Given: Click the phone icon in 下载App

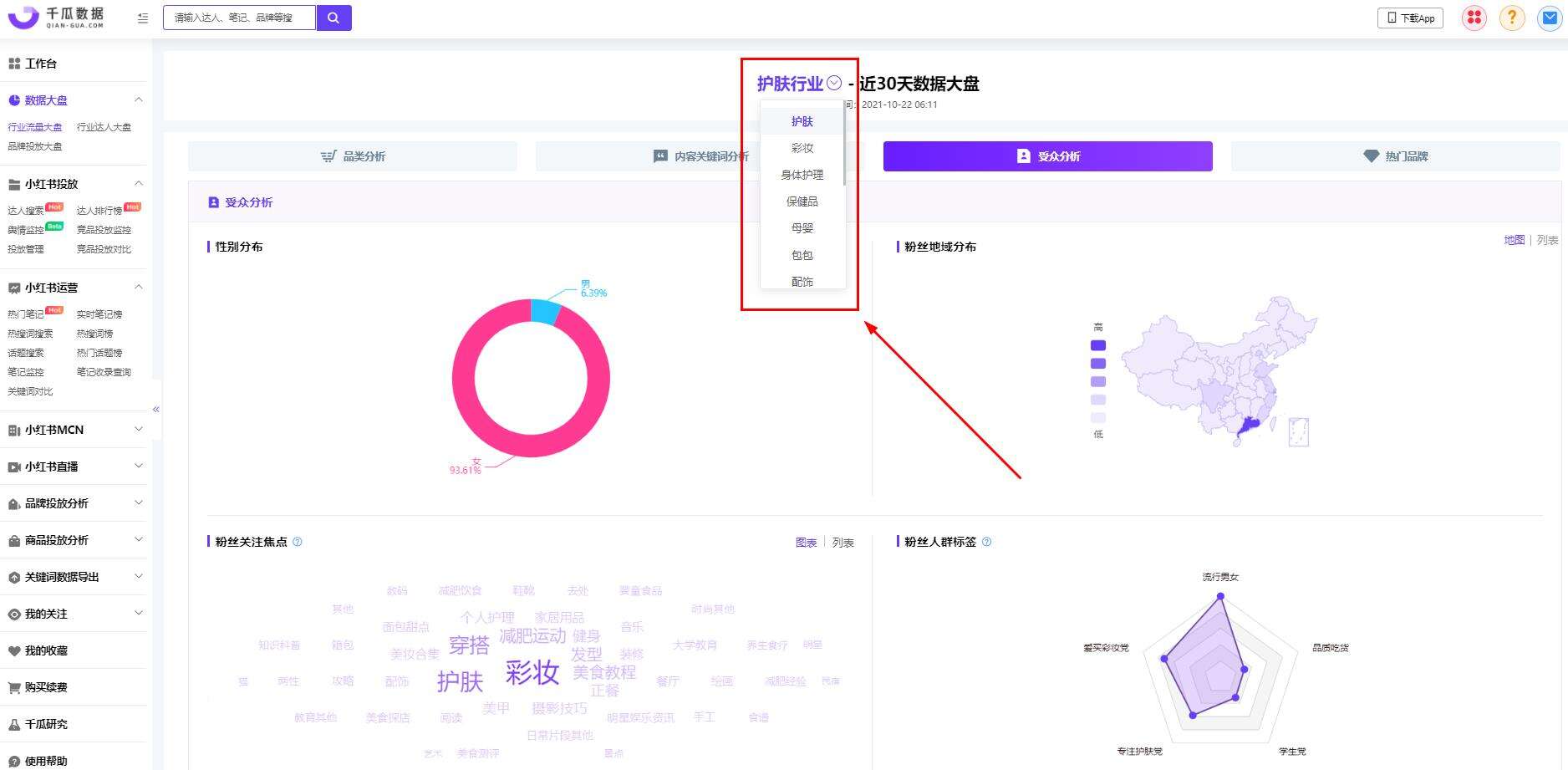Looking at the screenshot, I should point(1392,18).
